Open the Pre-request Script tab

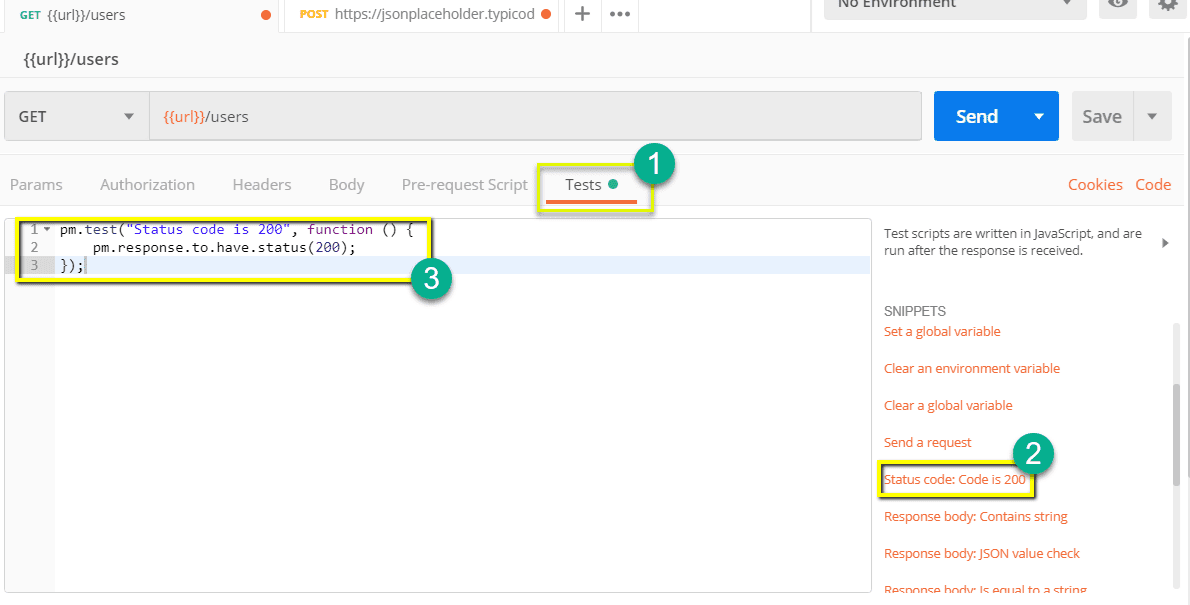[464, 185]
